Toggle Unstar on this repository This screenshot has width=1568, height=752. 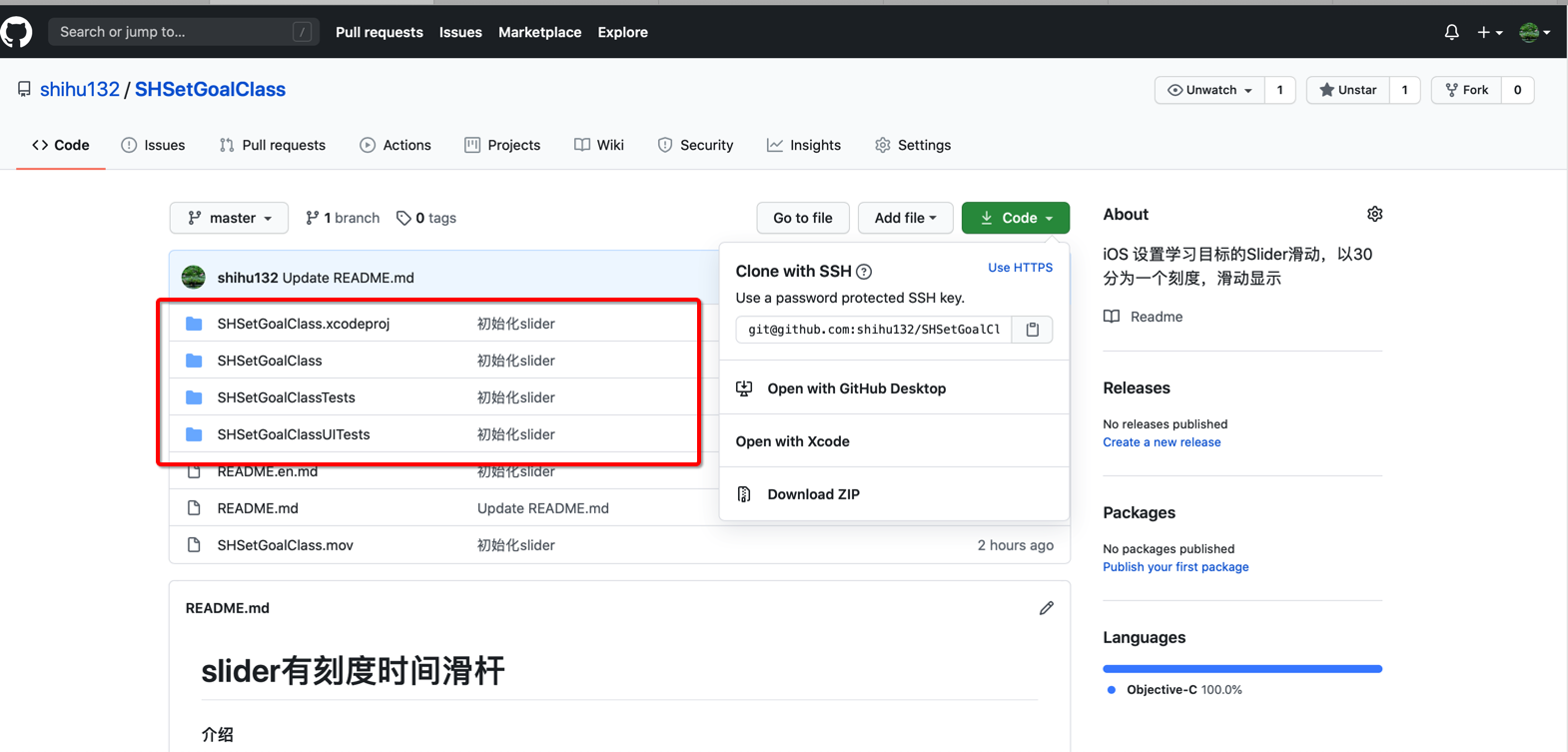[1348, 90]
